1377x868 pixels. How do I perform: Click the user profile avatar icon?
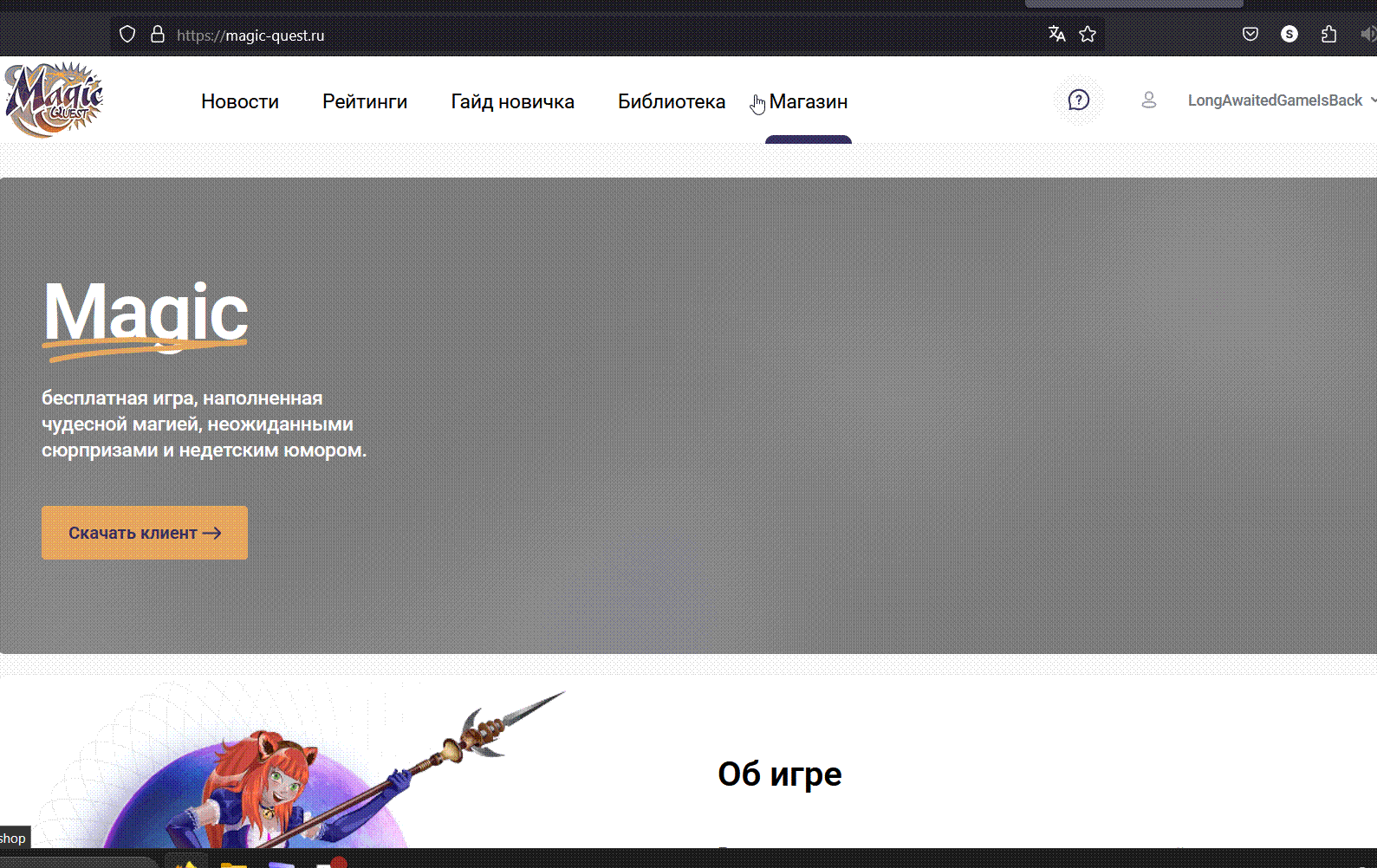1149,100
